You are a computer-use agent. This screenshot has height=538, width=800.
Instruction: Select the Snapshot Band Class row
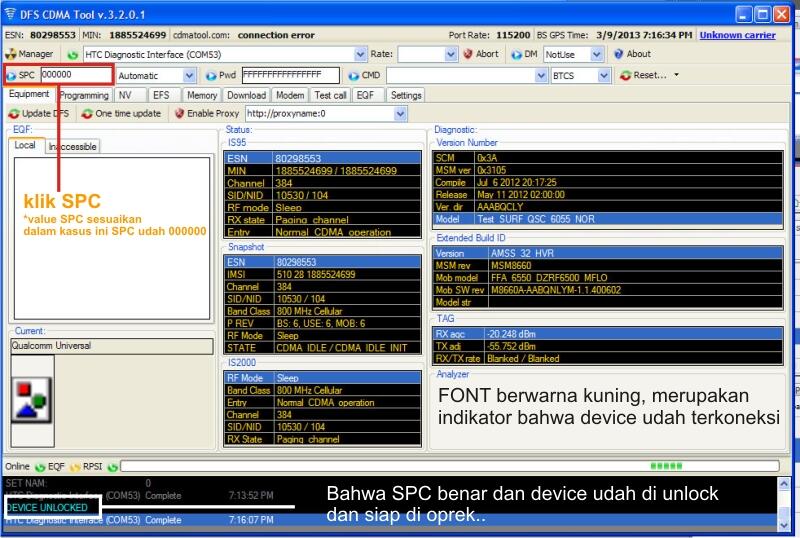(x=323, y=311)
